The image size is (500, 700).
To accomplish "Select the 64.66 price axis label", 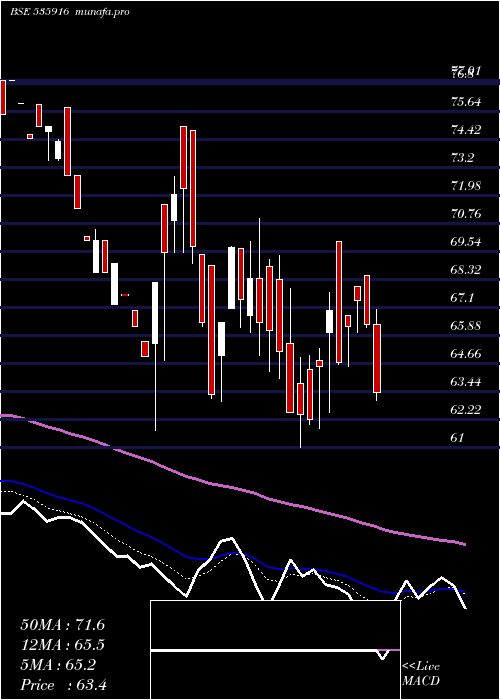I will 466,354.
